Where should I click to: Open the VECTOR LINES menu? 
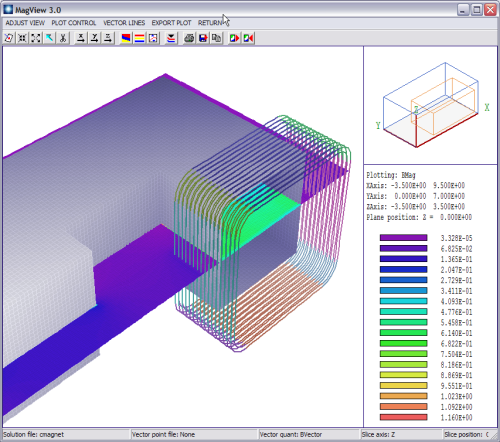(124, 23)
